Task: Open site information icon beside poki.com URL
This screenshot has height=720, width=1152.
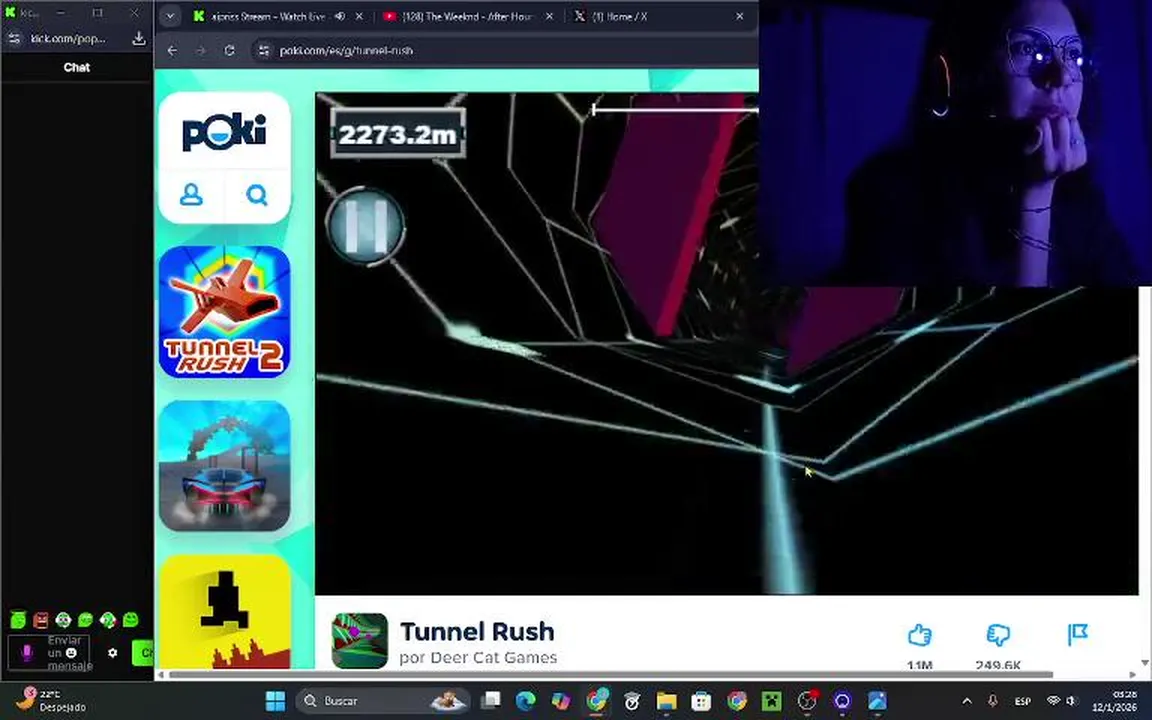Action: tap(264, 50)
